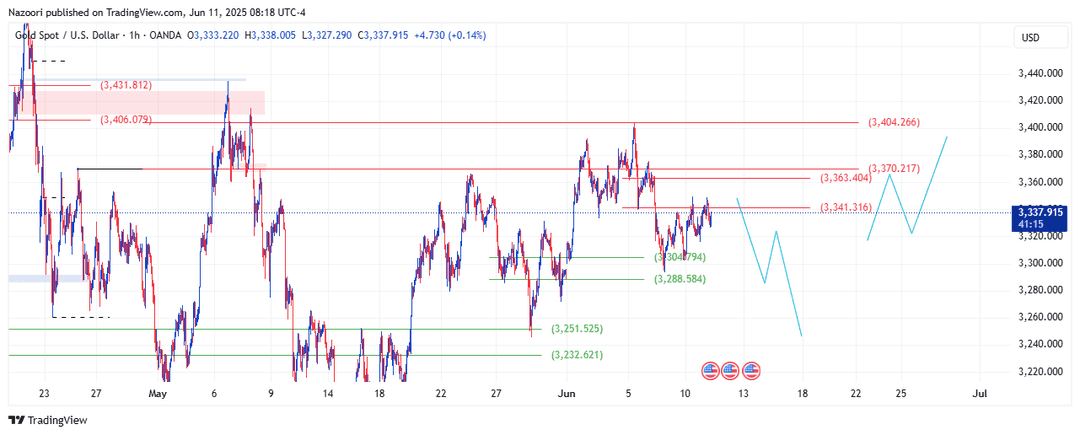Click the low value L3,327.290
The height and width of the screenshot is (435, 1080).
point(326,34)
